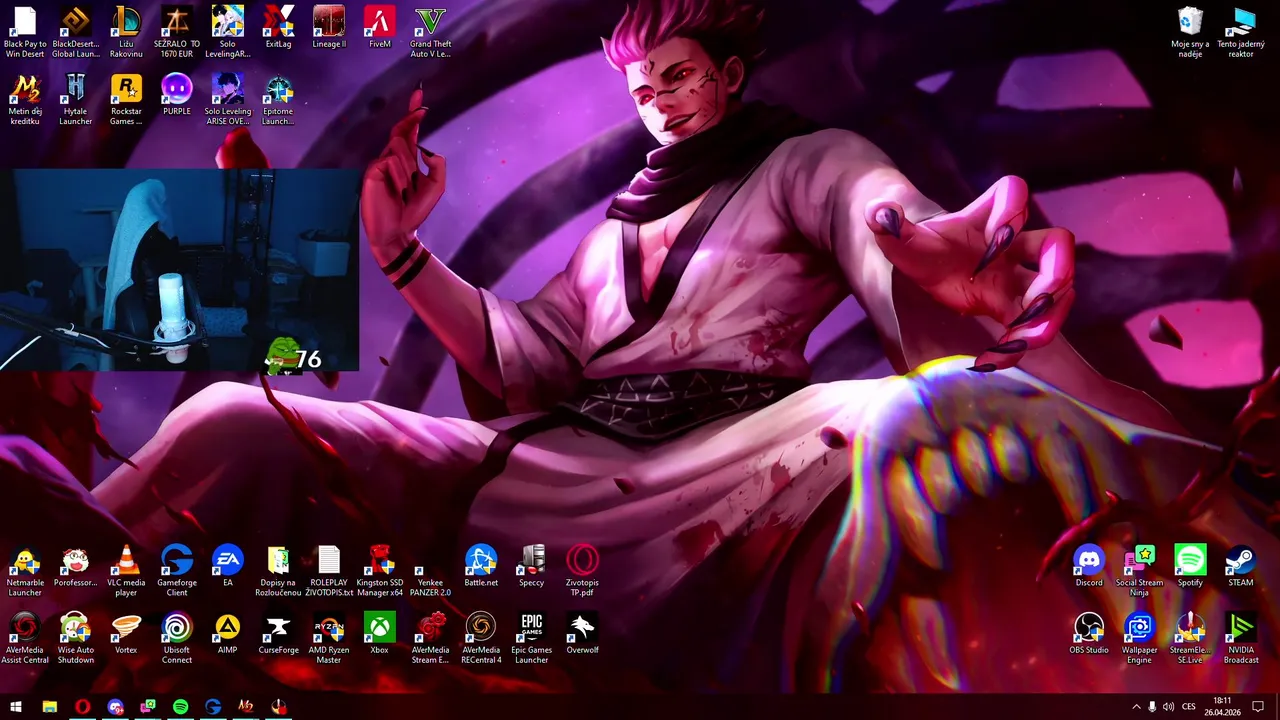Select the Lížu Rakovinu League icon
Screen dimensions: 1280x720
click(126, 32)
